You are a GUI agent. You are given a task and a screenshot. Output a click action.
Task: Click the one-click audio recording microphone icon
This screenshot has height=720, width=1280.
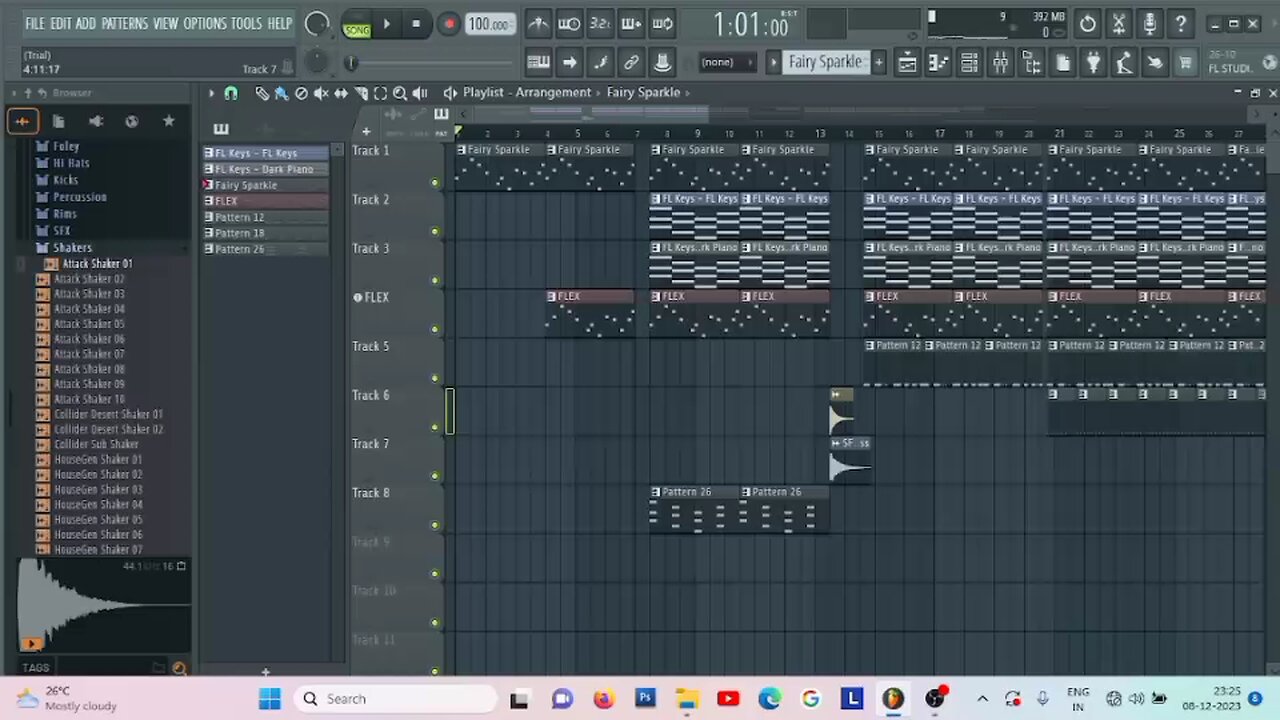tap(1150, 24)
